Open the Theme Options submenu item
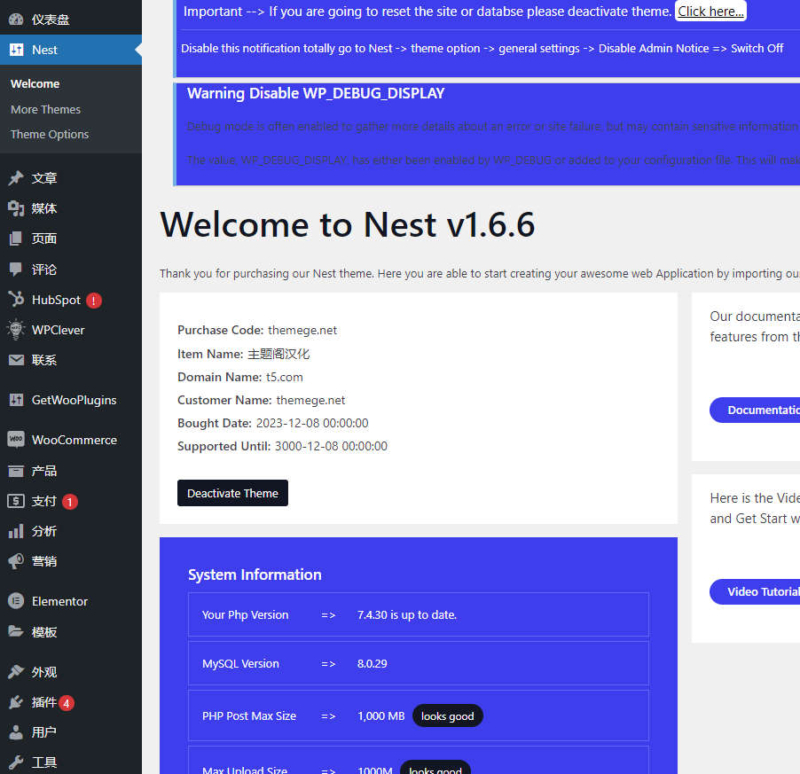800x774 pixels. (x=49, y=134)
